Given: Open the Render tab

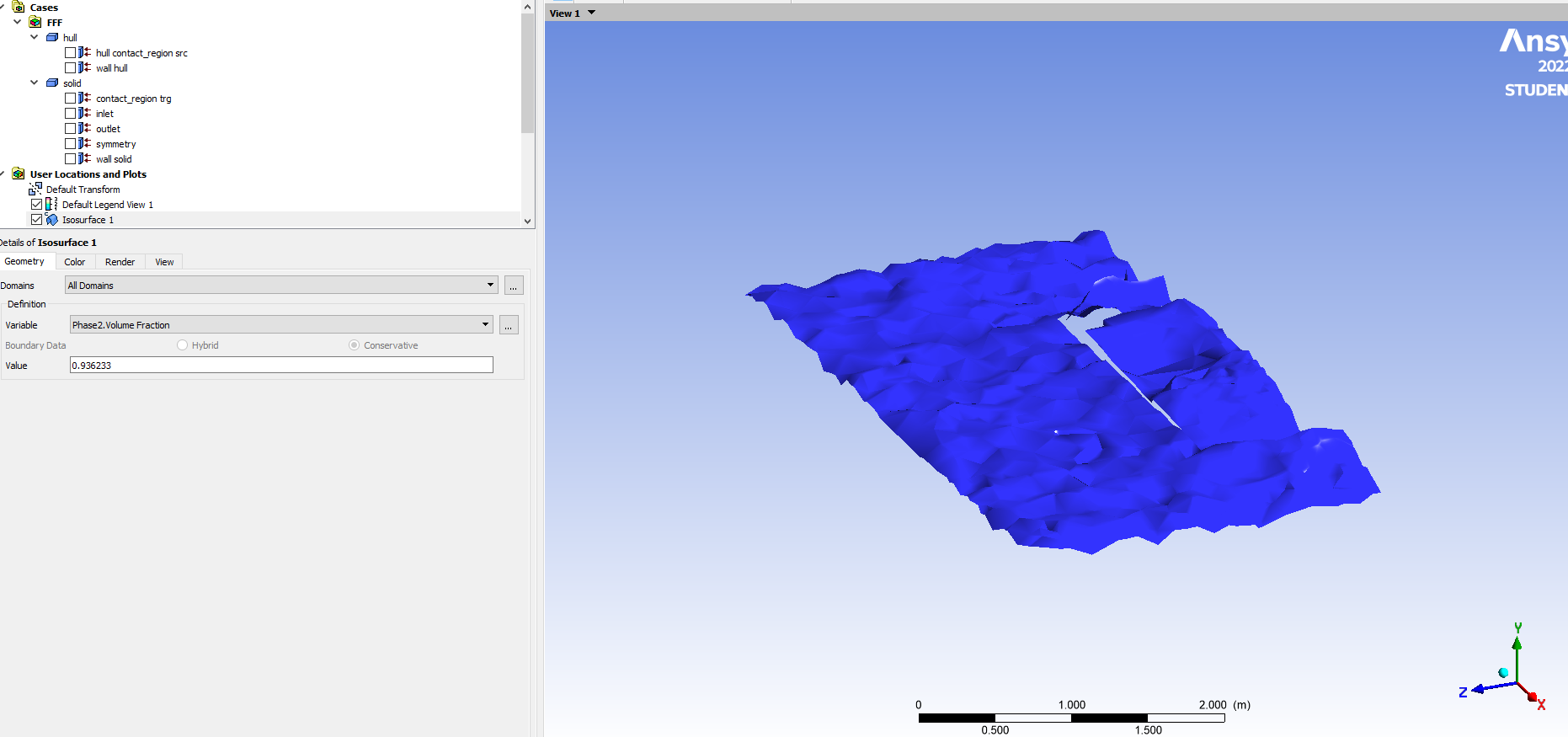Looking at the screenshot, I should pyautogui.click(x=120, y=262).
